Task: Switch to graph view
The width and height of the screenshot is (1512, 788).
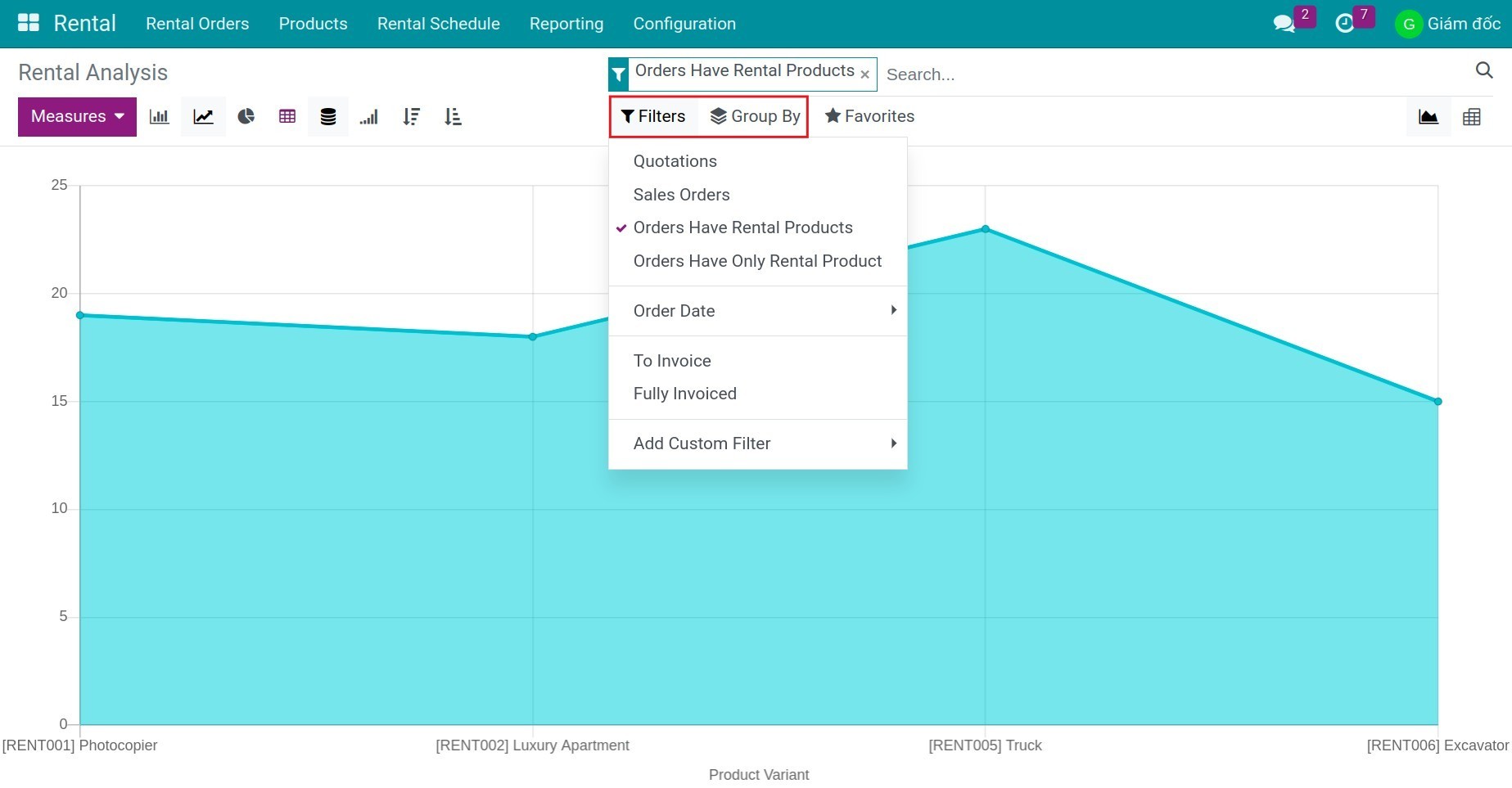Action: [1429, 117]
